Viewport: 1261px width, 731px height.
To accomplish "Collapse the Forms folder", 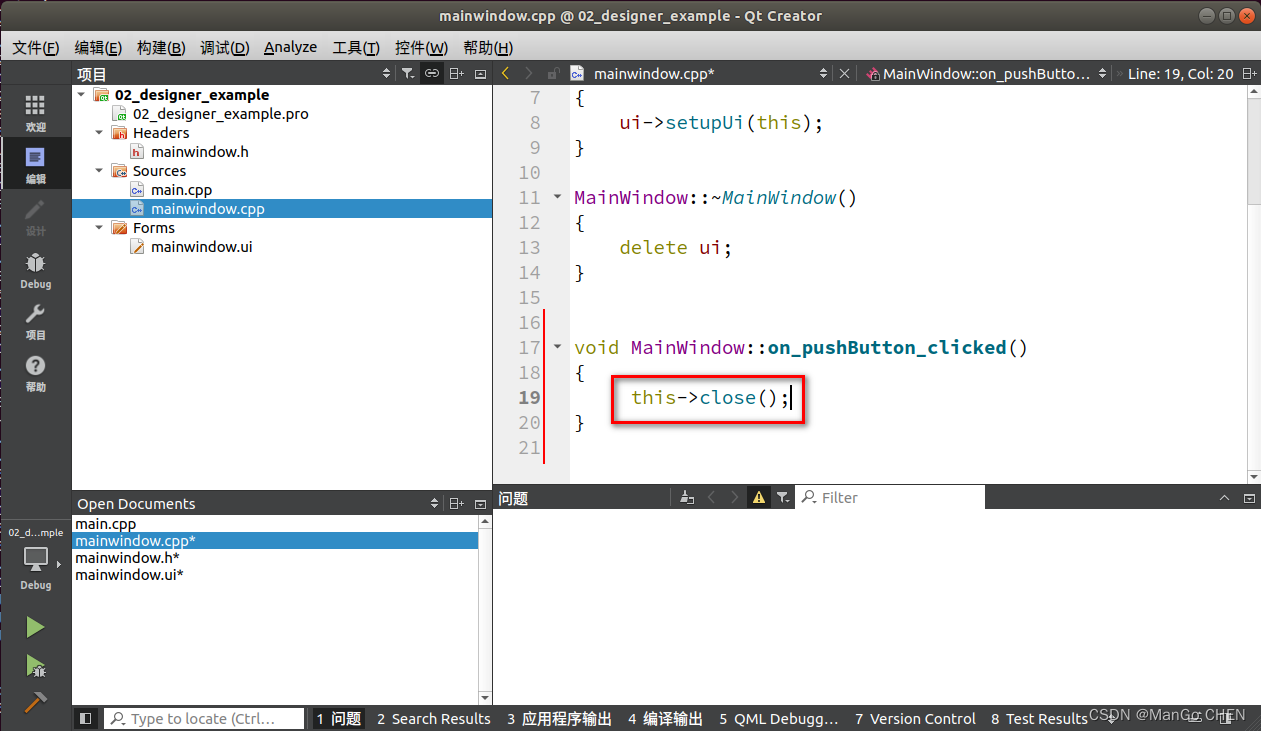I will (x=99, y=228).
